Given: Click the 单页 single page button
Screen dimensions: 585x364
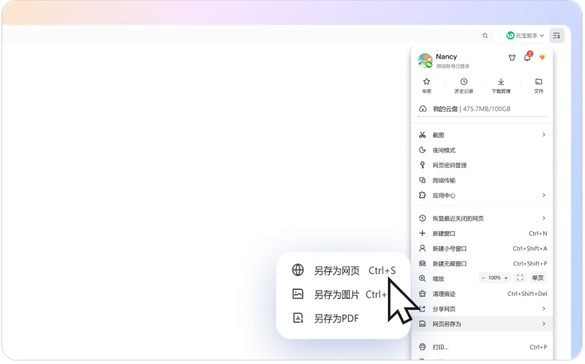Looking at the screenshot, I should pos(538,278).
